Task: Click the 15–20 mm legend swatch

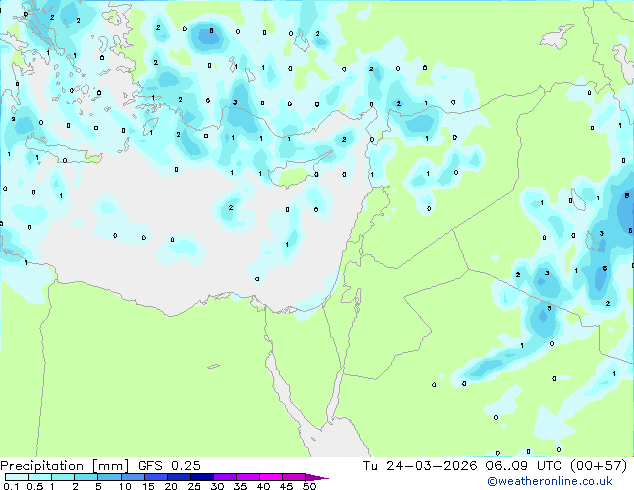Action: [x=156, y=477]
